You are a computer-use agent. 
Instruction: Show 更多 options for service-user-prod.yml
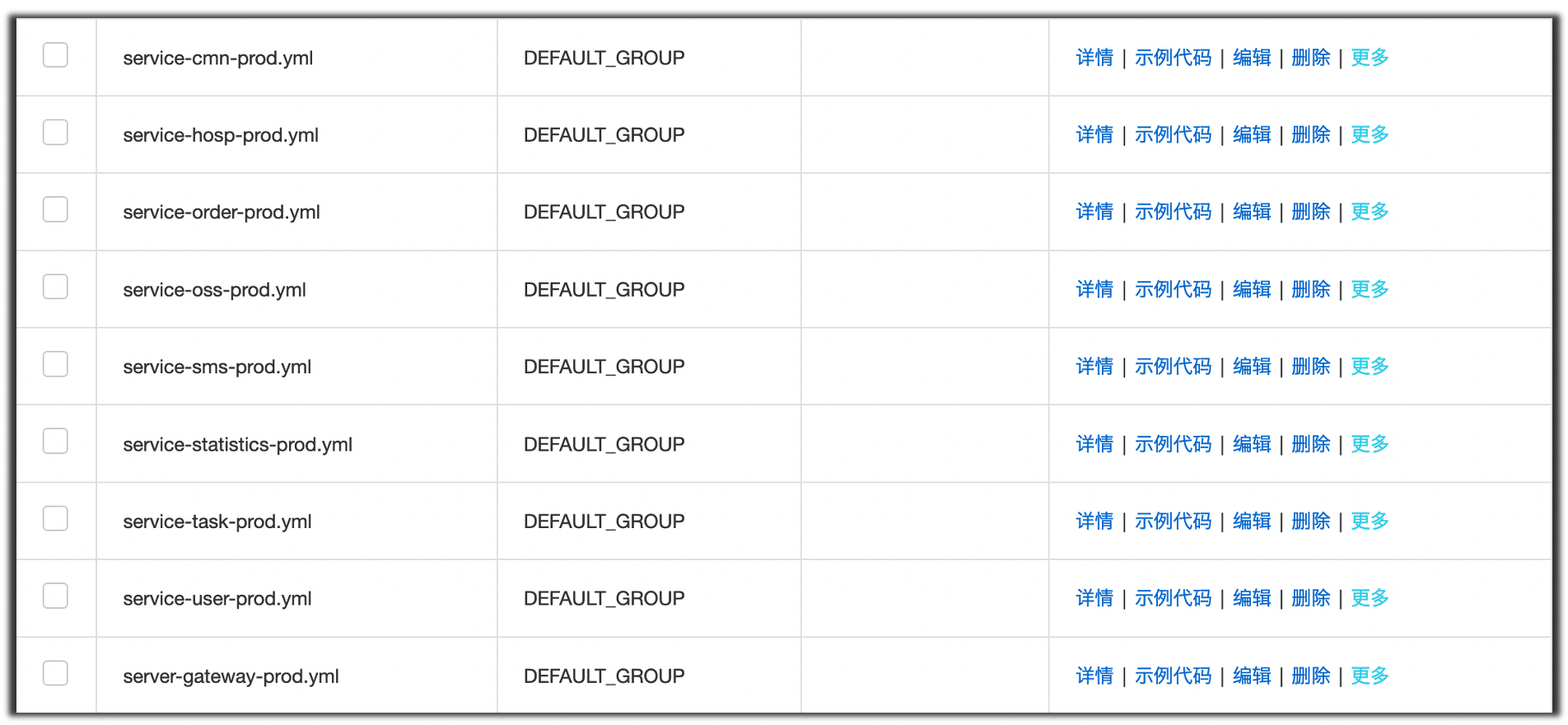(x=1370, y=598)
